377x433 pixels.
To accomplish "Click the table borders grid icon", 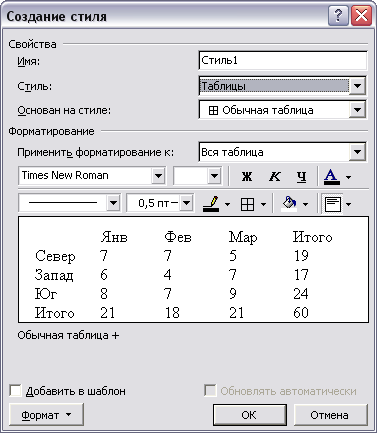I will tap(247, 204).
